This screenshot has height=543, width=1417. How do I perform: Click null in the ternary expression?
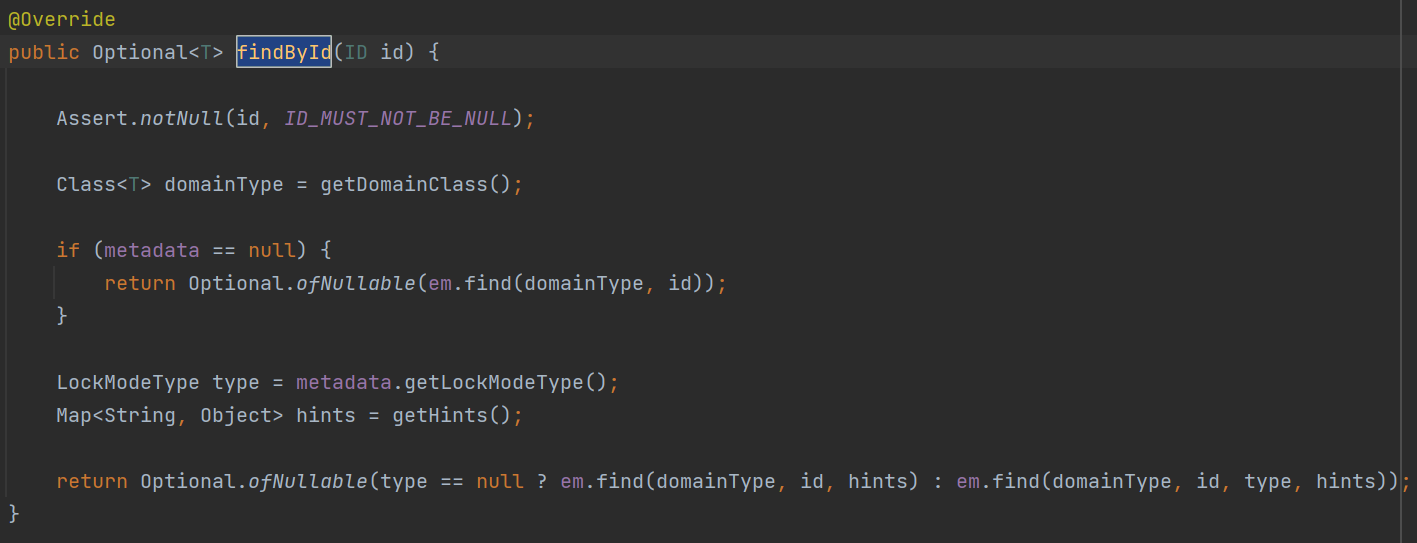[x=500, y=481]
